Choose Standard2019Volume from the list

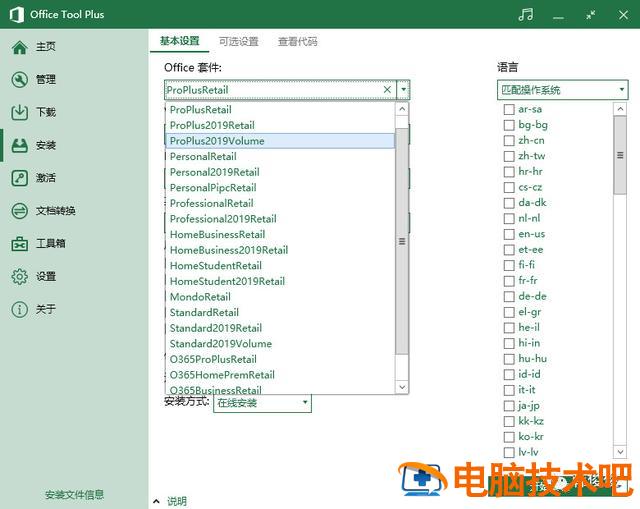[280, 344]
